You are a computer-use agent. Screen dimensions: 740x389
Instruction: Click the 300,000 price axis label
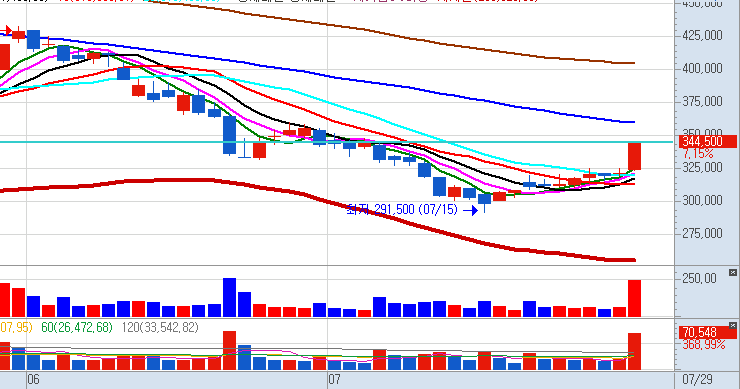pyautogui.click(x=702, y=200)
